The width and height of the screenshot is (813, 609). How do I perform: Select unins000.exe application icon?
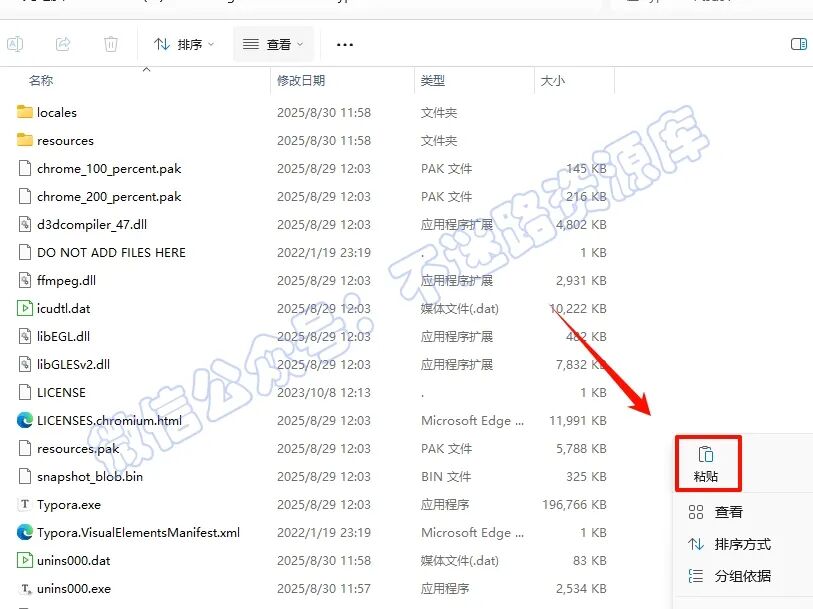click(x=24, y=589)
